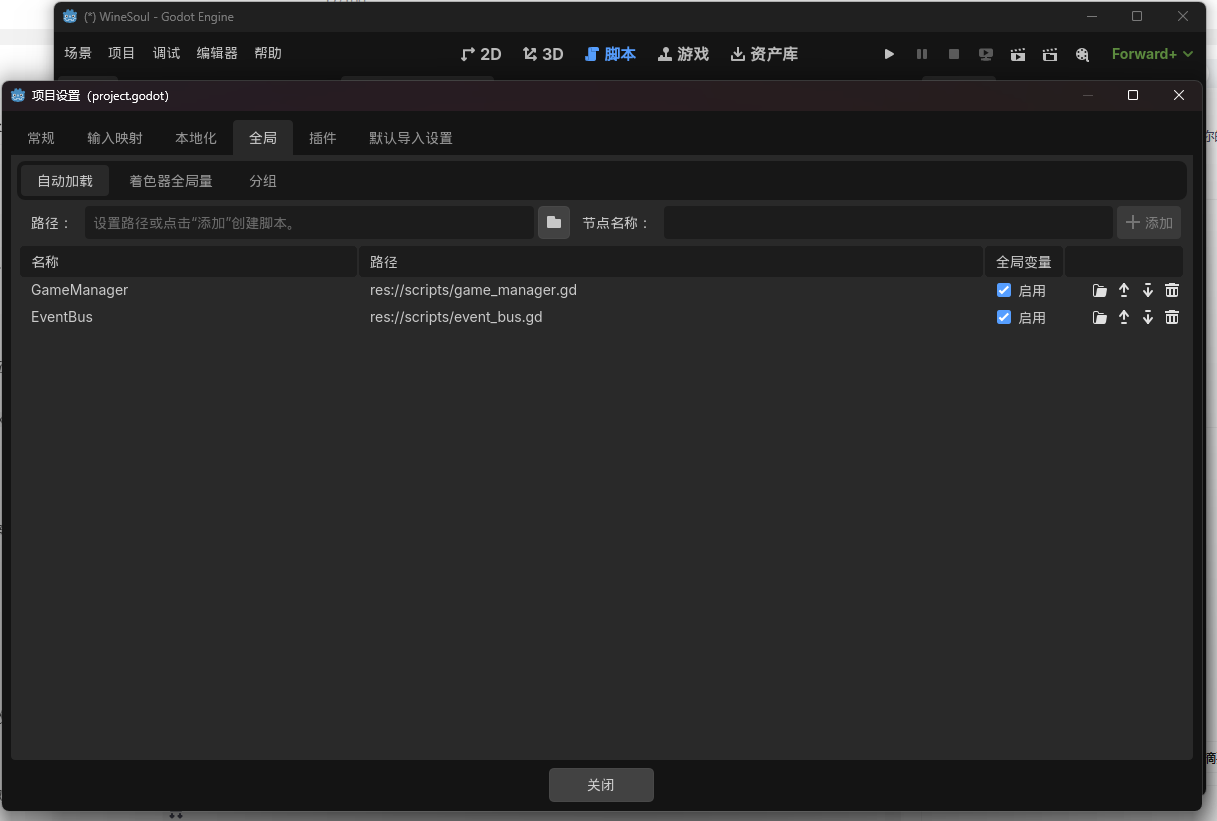Uncheck 启用 global variable for GameManager

[1004, 291]
